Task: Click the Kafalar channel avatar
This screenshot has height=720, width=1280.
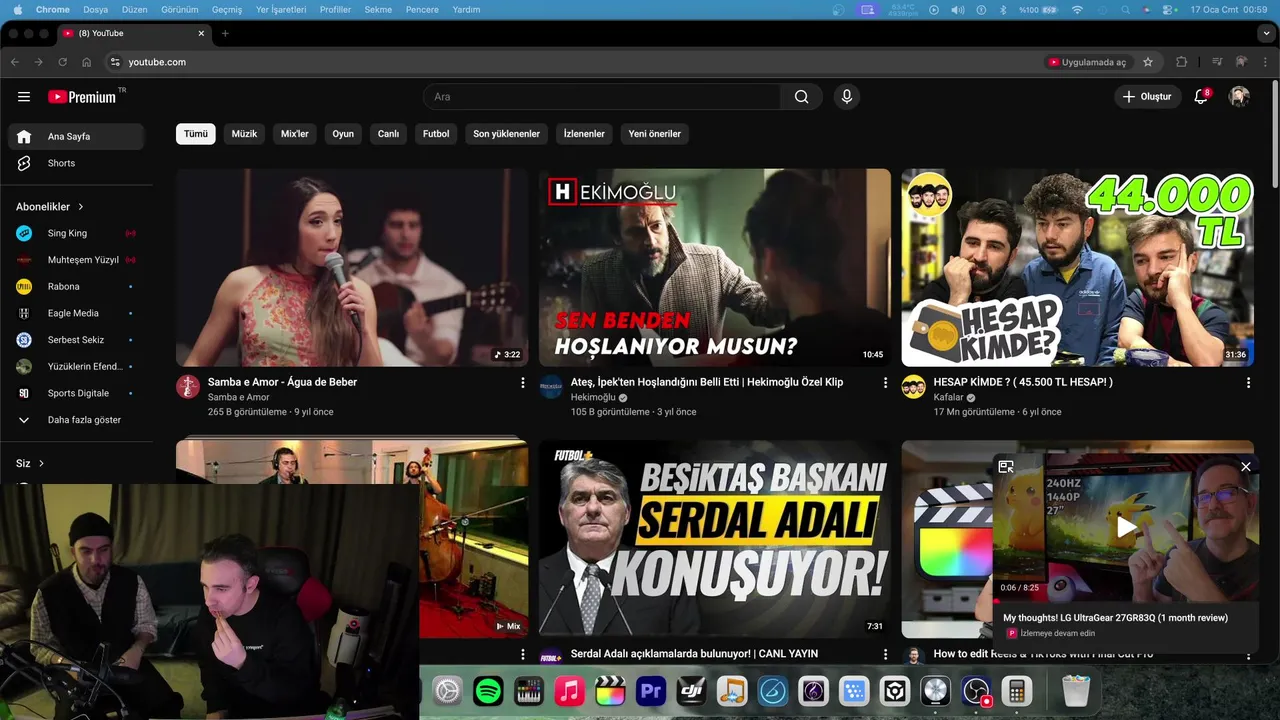Action: click(913, 387)
